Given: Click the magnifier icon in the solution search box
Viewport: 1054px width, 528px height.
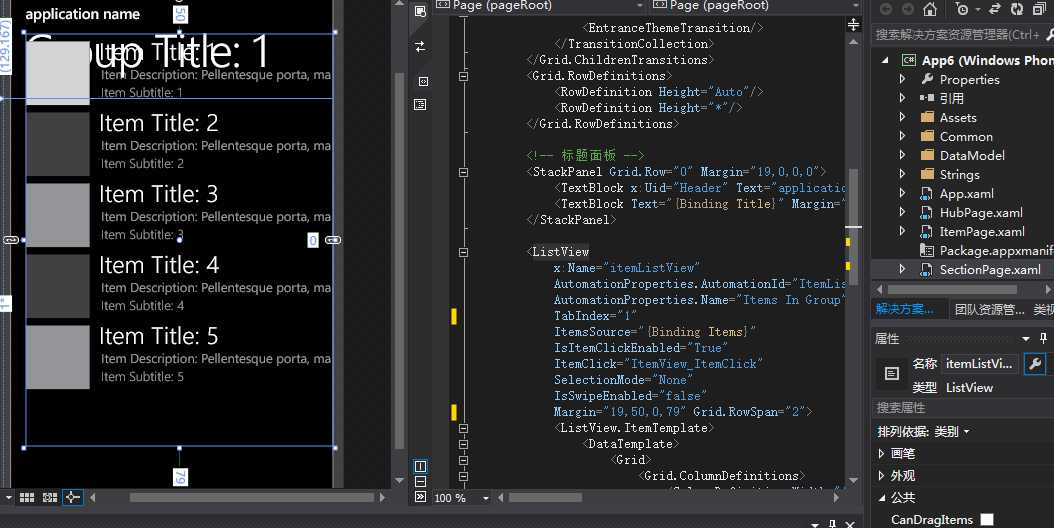Looking at the screenshot, I should tap(1050, 34).
